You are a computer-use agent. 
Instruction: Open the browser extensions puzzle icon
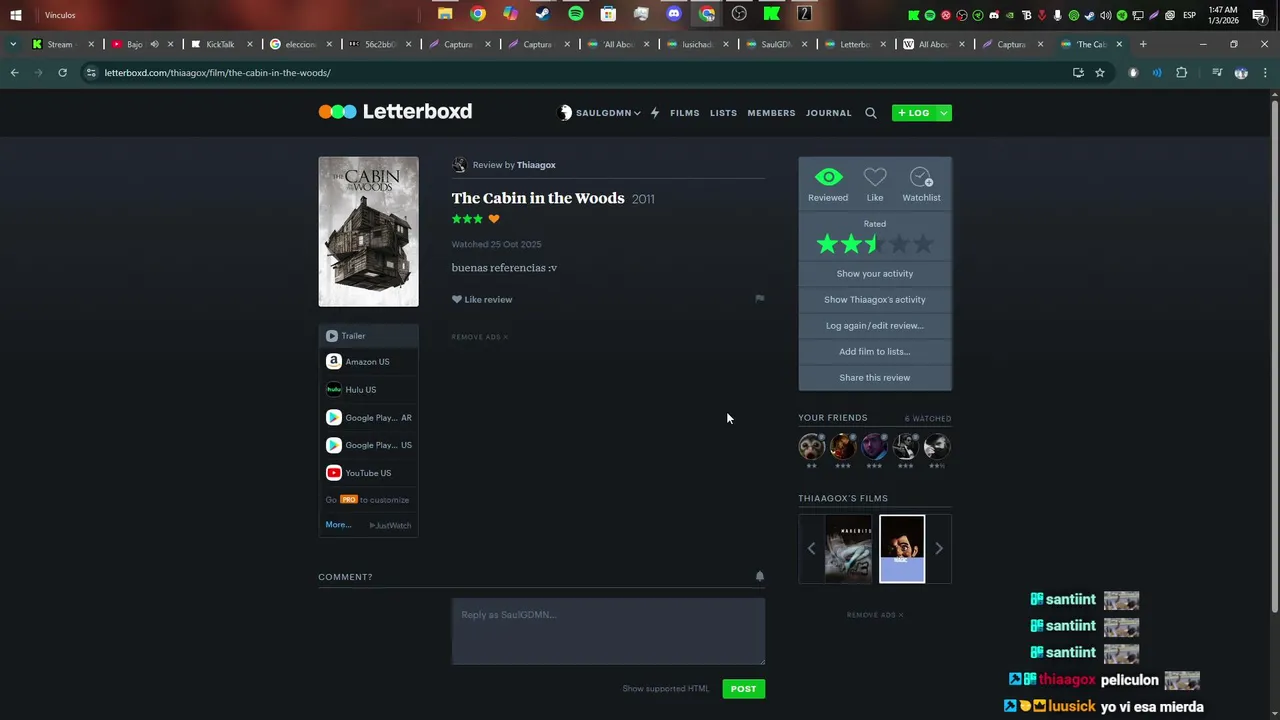[1181, 73]
